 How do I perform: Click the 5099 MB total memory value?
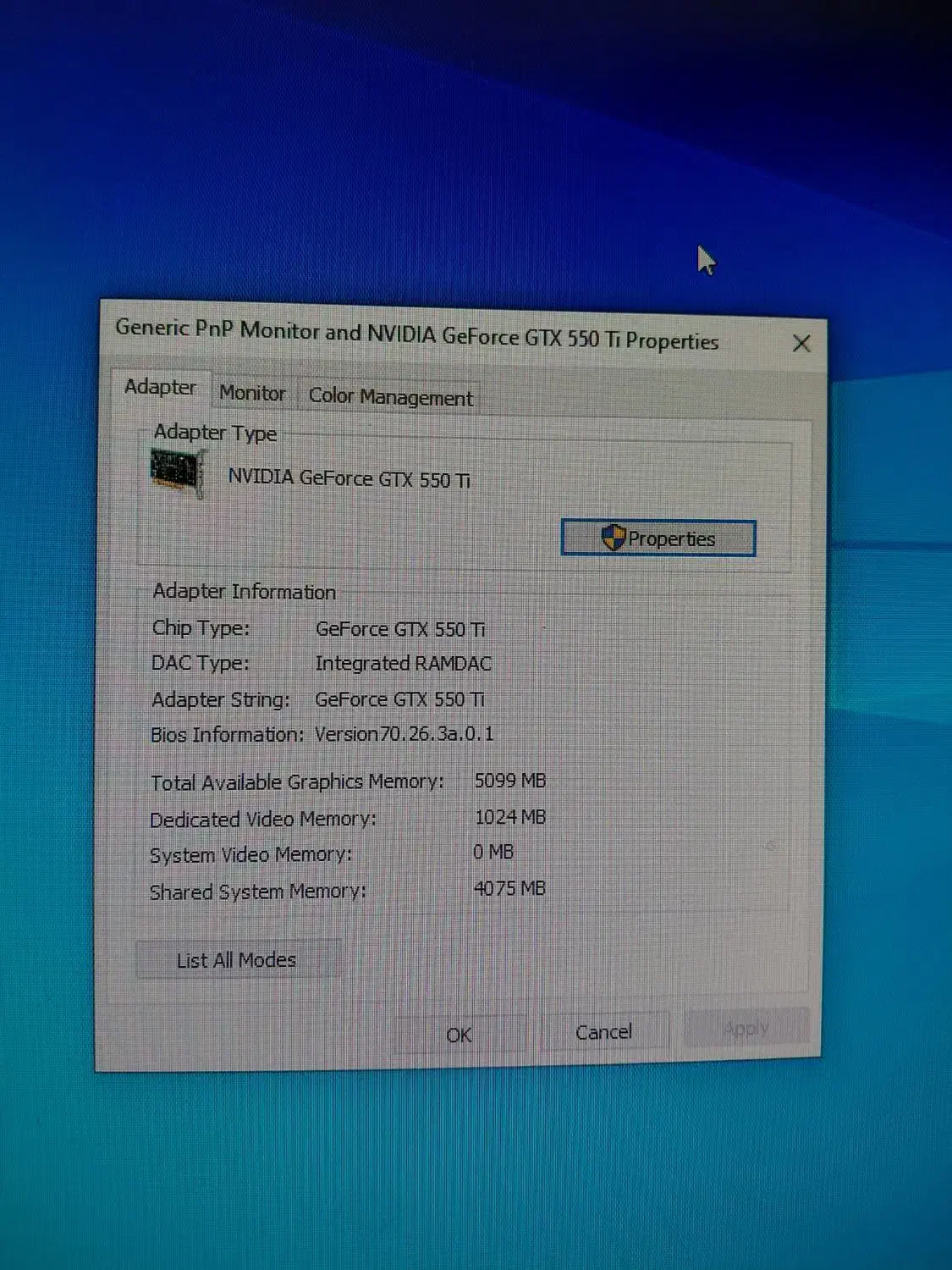(x=509, y=781)
